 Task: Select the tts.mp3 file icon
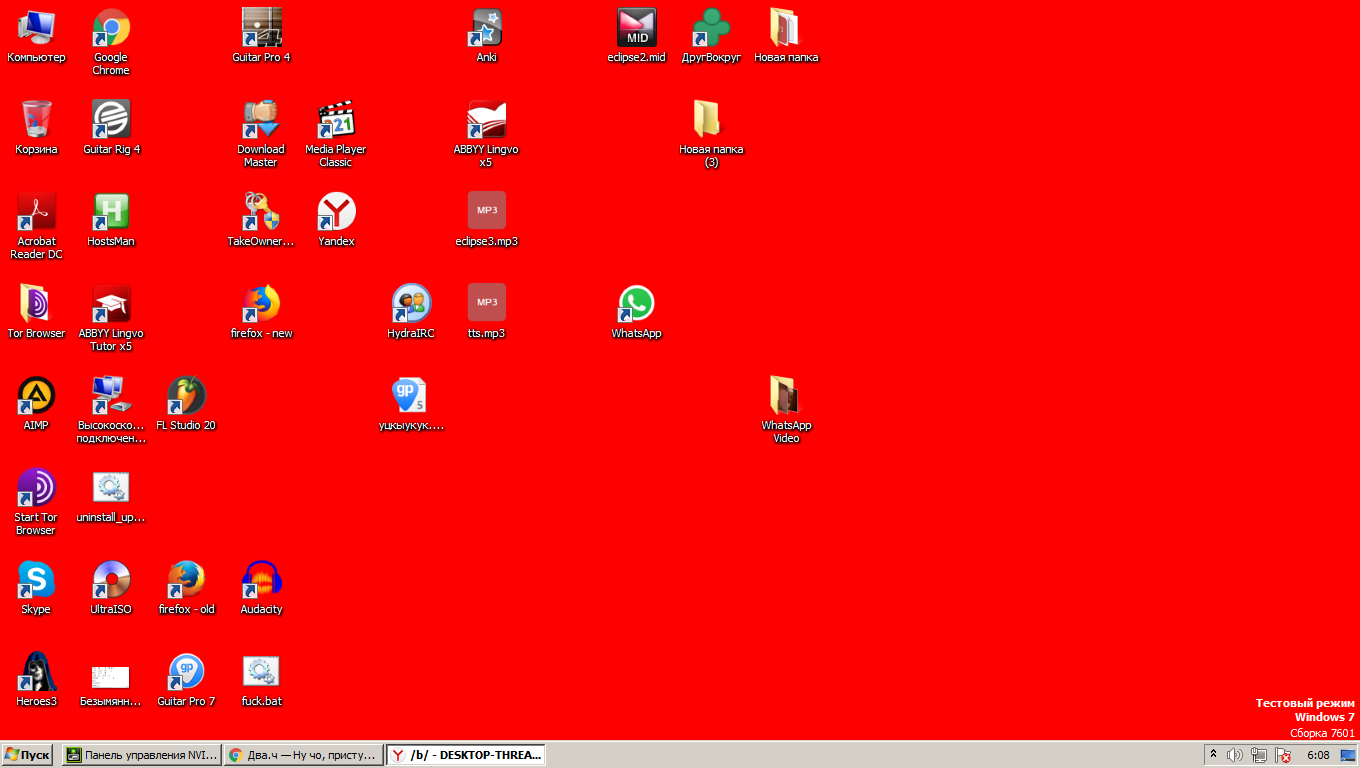tap(486, 304)
